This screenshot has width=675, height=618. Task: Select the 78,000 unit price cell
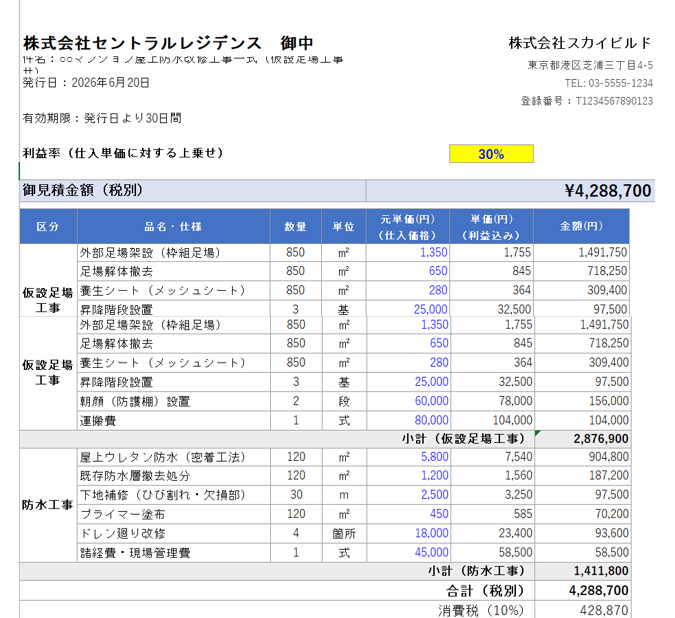coord(492,401)
